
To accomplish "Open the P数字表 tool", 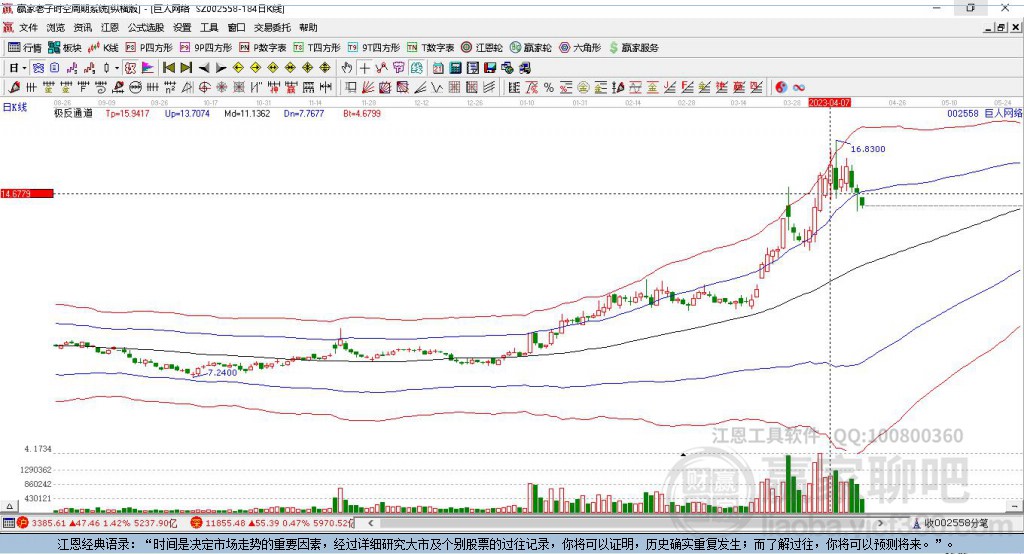I will pyautogui.click(x=263, y=48).
